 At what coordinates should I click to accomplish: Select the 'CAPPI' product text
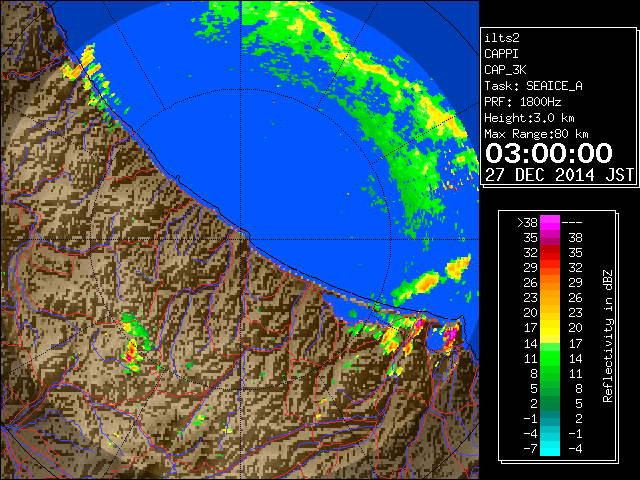[x=501, y=54]
